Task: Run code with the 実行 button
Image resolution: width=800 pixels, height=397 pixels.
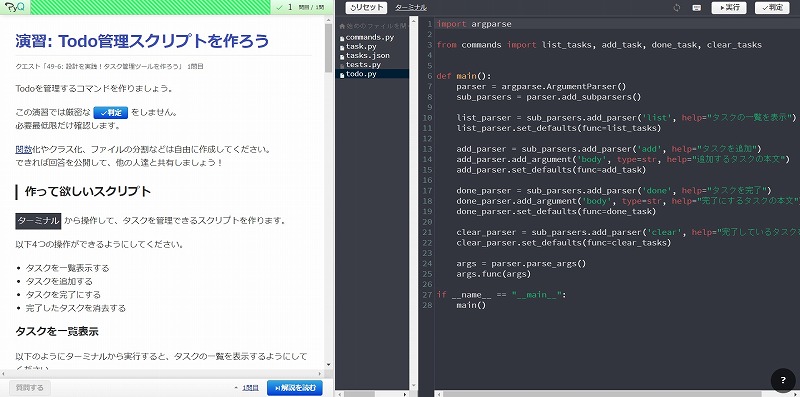Action: (729, 8)
